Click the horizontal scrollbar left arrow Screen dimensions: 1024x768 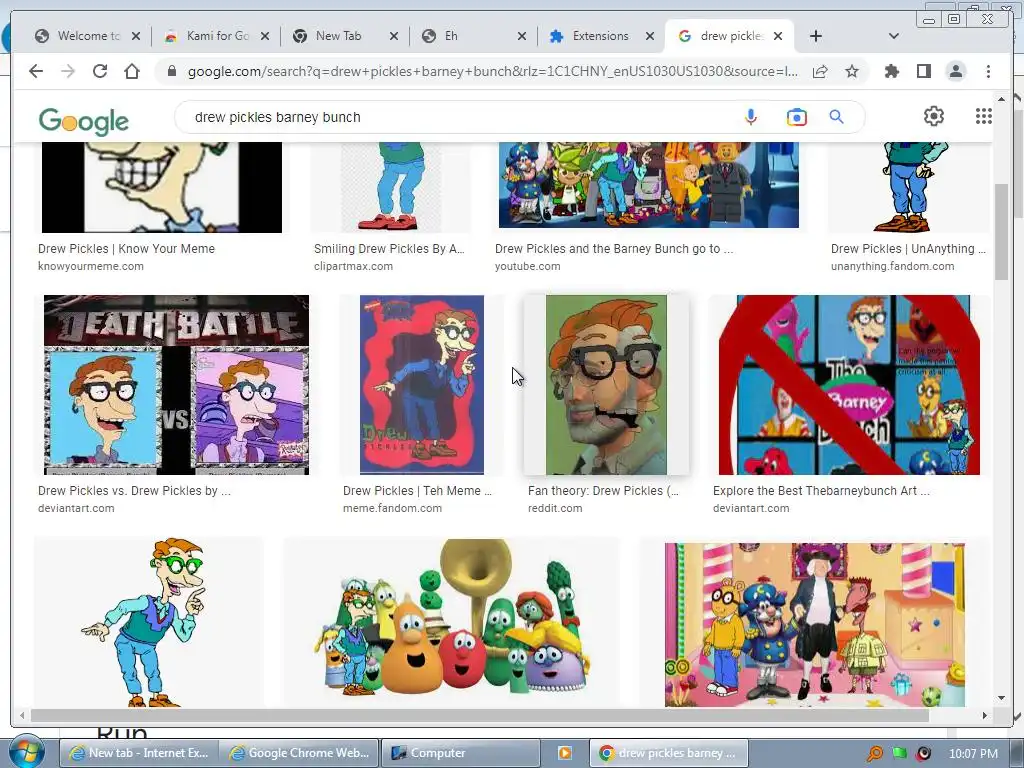[x=22, y=716]
